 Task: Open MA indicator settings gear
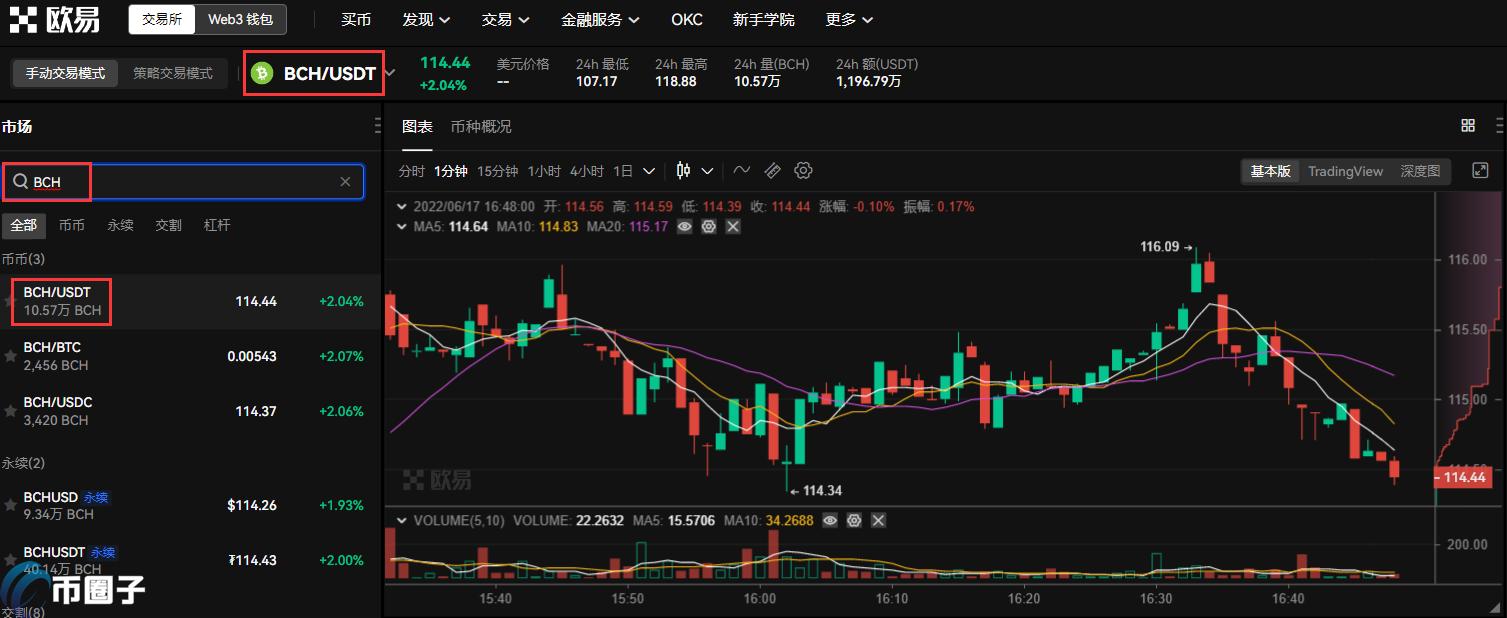709,227
